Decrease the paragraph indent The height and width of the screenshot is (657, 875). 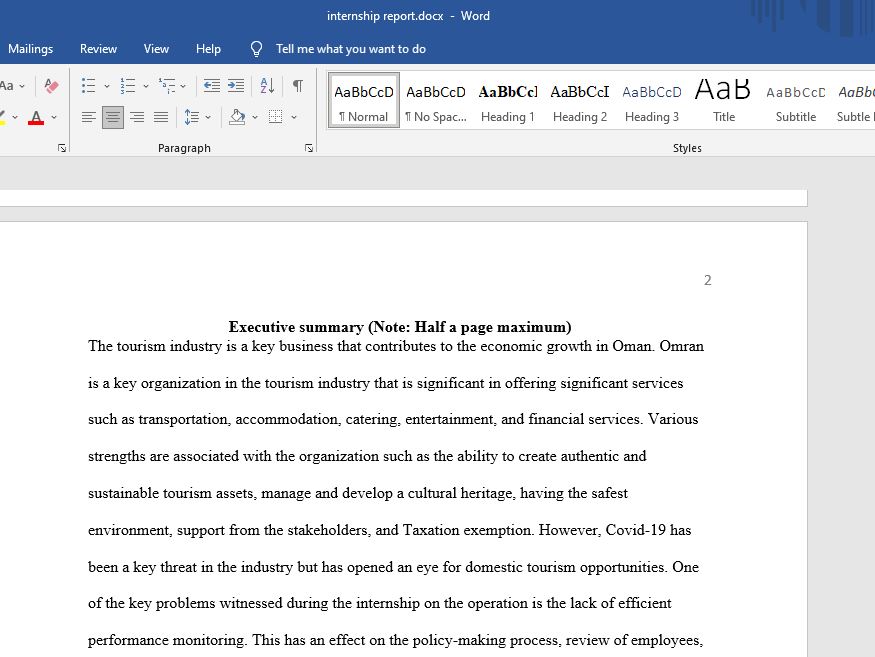click(x=211, y=86)
